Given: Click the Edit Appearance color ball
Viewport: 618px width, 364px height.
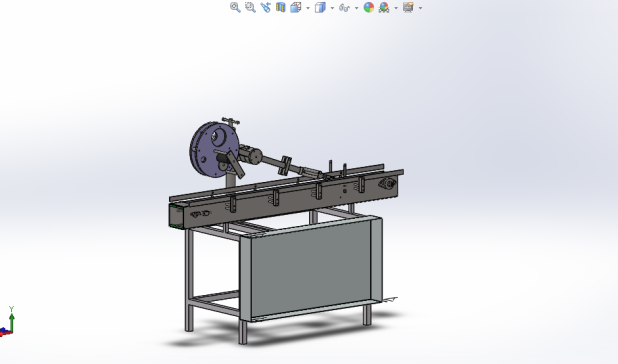Looking at the screenshot, I should [369, 7].
